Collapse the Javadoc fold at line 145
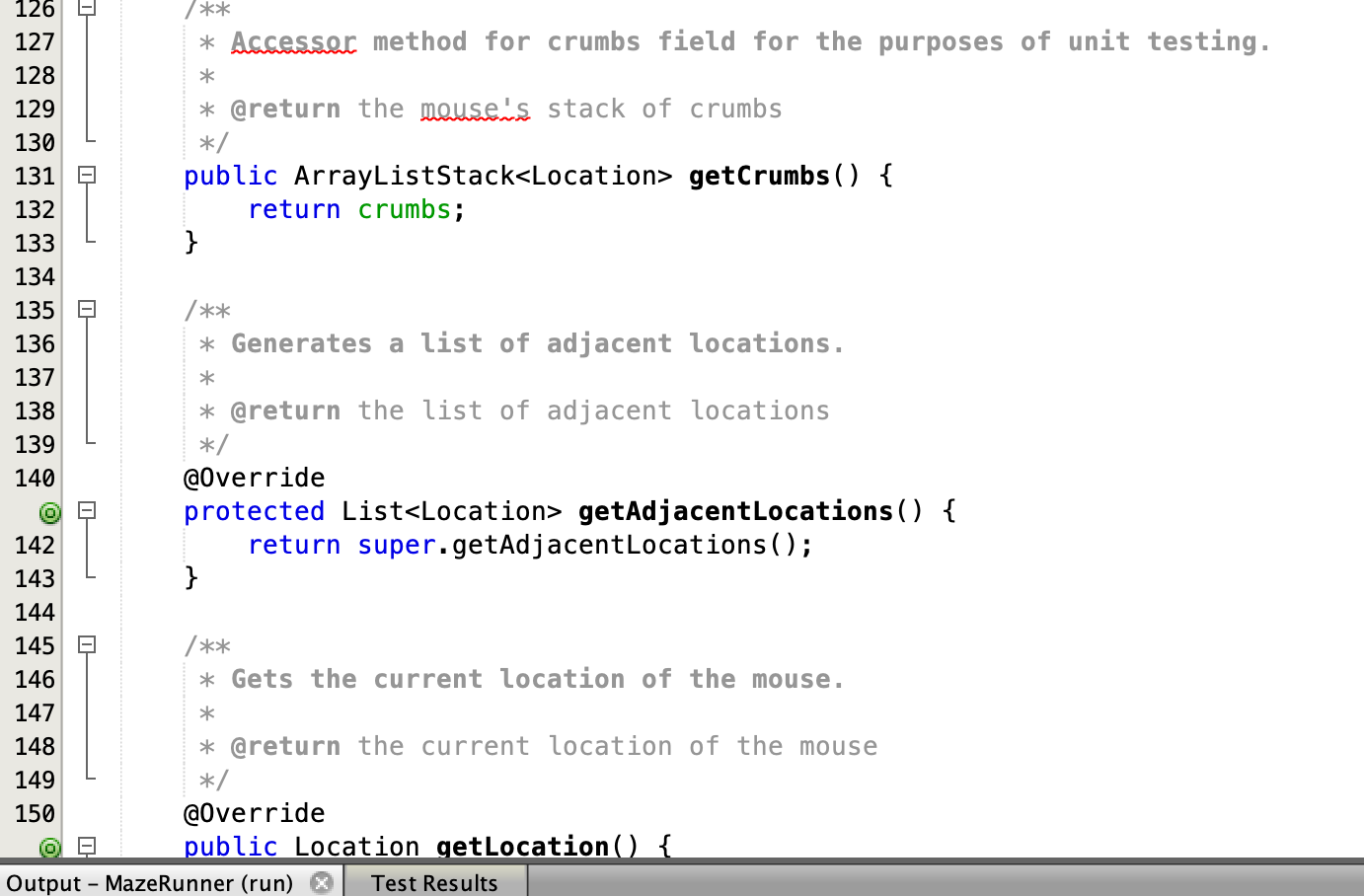Screen dimensions: 1364x896 coord(87,644)
